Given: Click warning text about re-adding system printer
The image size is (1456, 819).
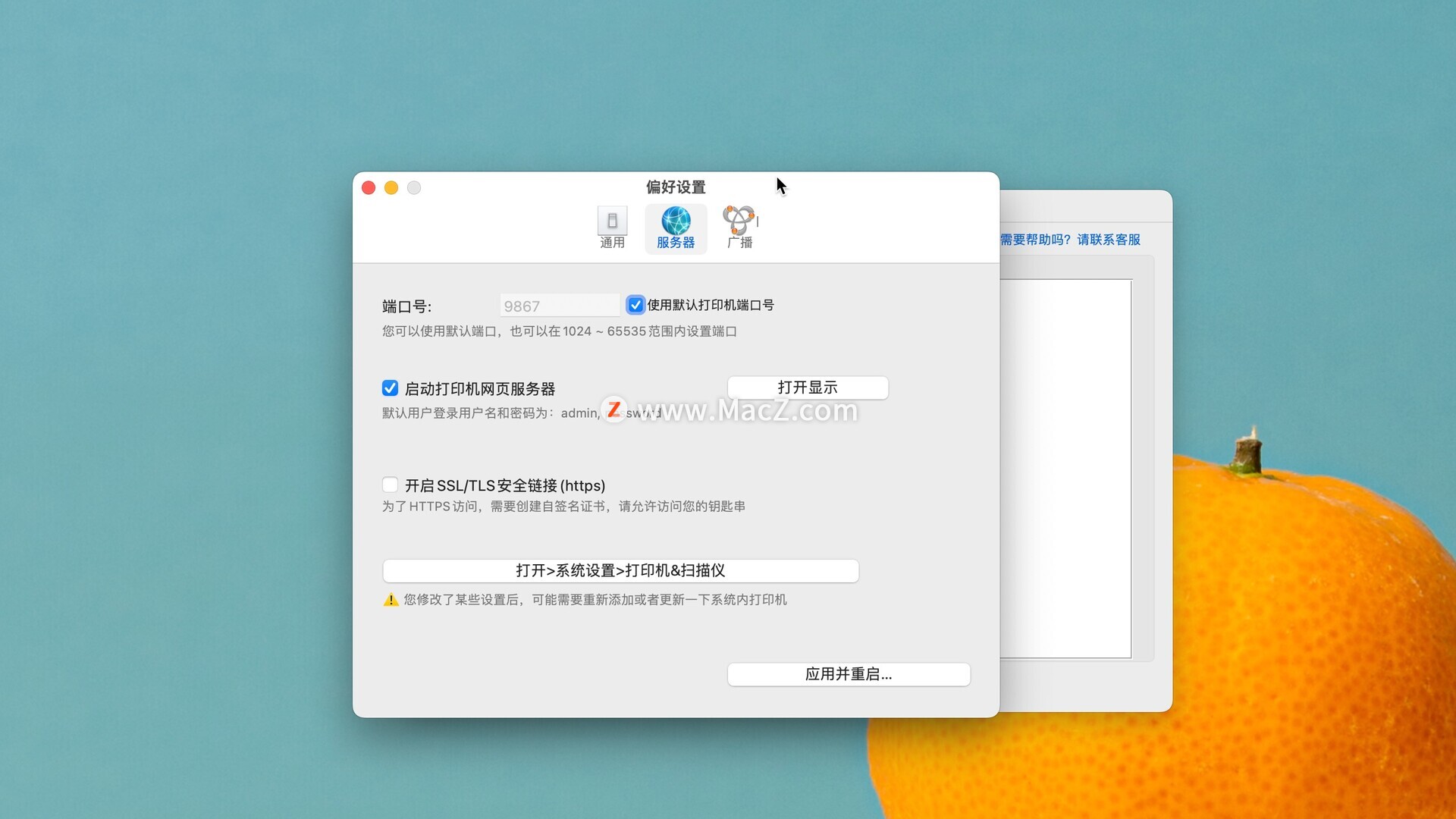Looking at the screenshot, I should click(595, 600).
